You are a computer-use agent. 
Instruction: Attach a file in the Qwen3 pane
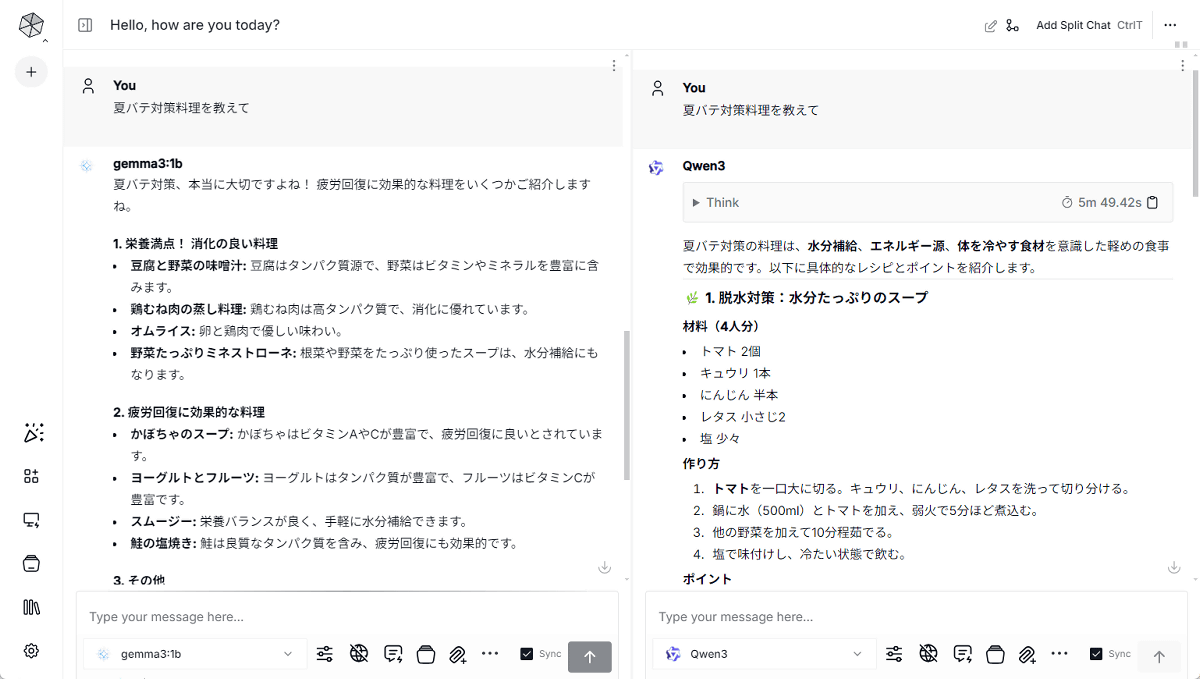[x=1026, y=654]
